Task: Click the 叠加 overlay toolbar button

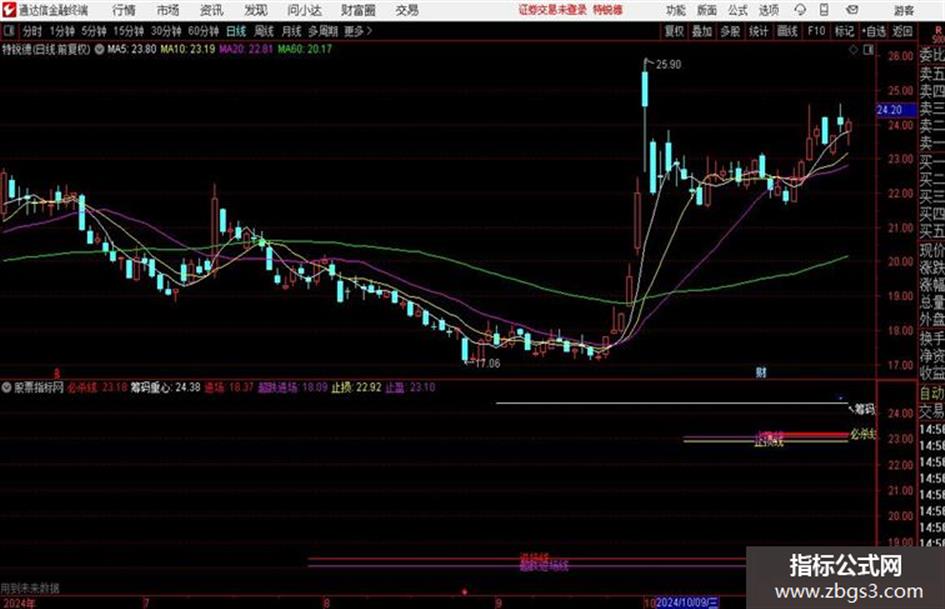Action: [702, 31]
